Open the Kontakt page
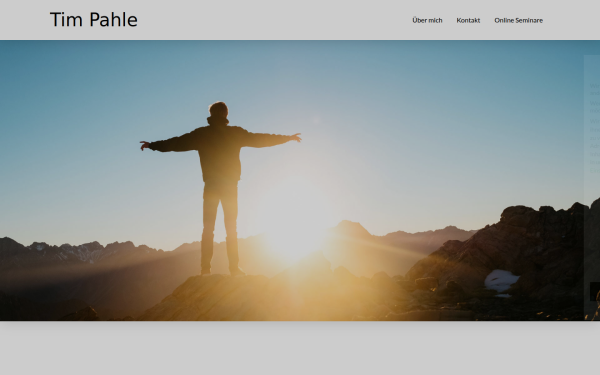 point(468,20)
